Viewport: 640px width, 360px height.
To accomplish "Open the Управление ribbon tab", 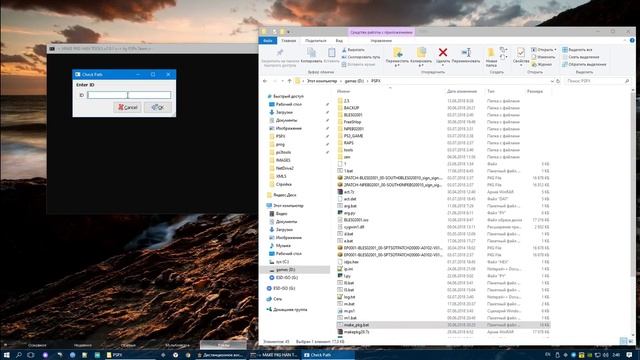I will tap(381, 41).
